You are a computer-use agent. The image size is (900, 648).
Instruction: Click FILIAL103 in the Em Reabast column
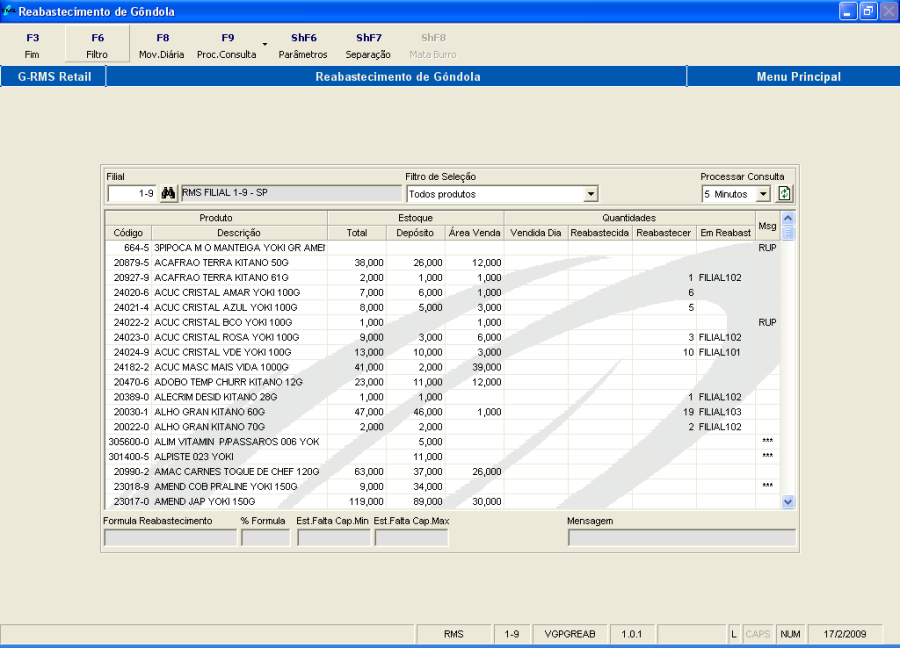click(x=720, y=412)
